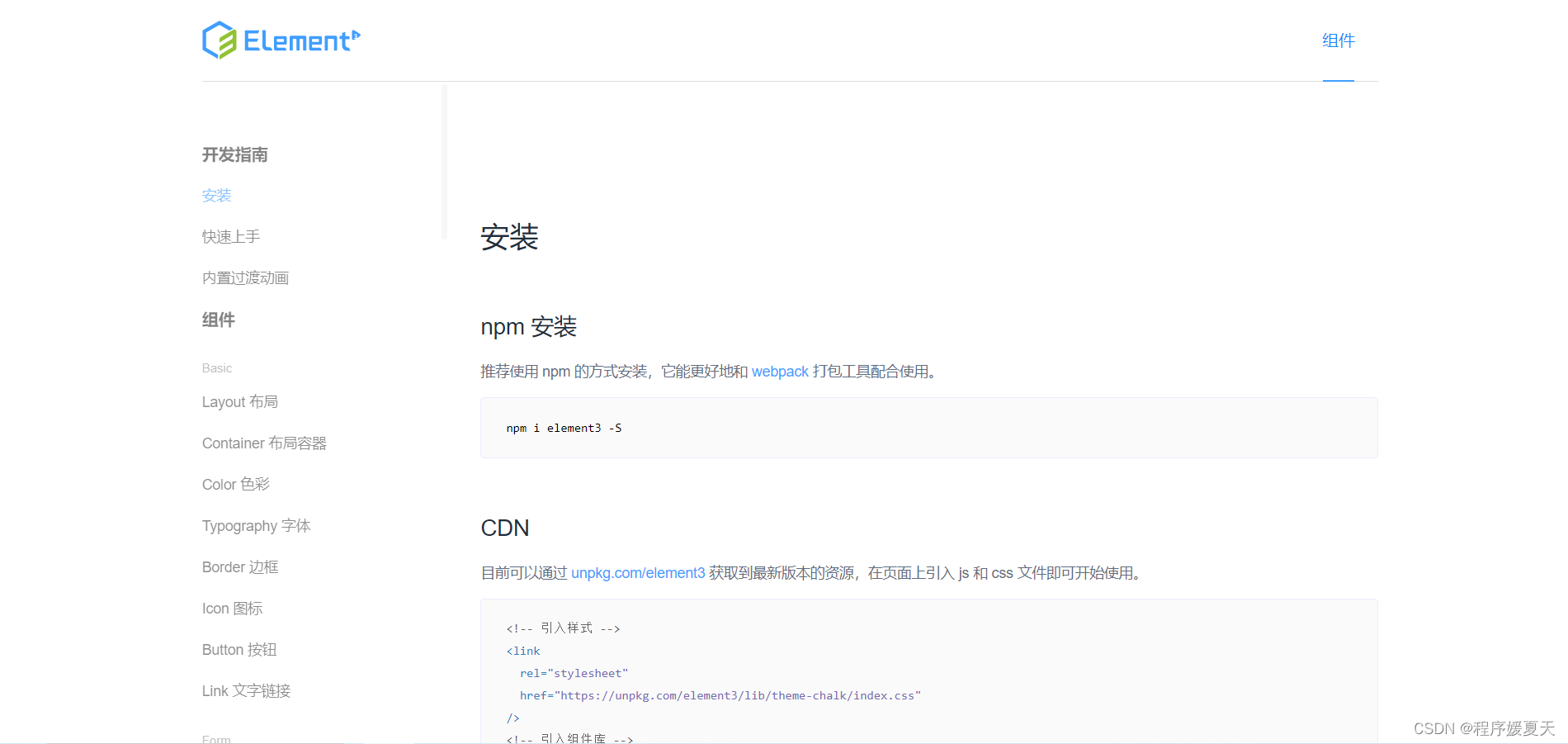Image resolution: width=1568 pixels, height=744 pixels.
Task: Click the '<link' tag code line
Action: pyautogui.click(x=523, y=651)
